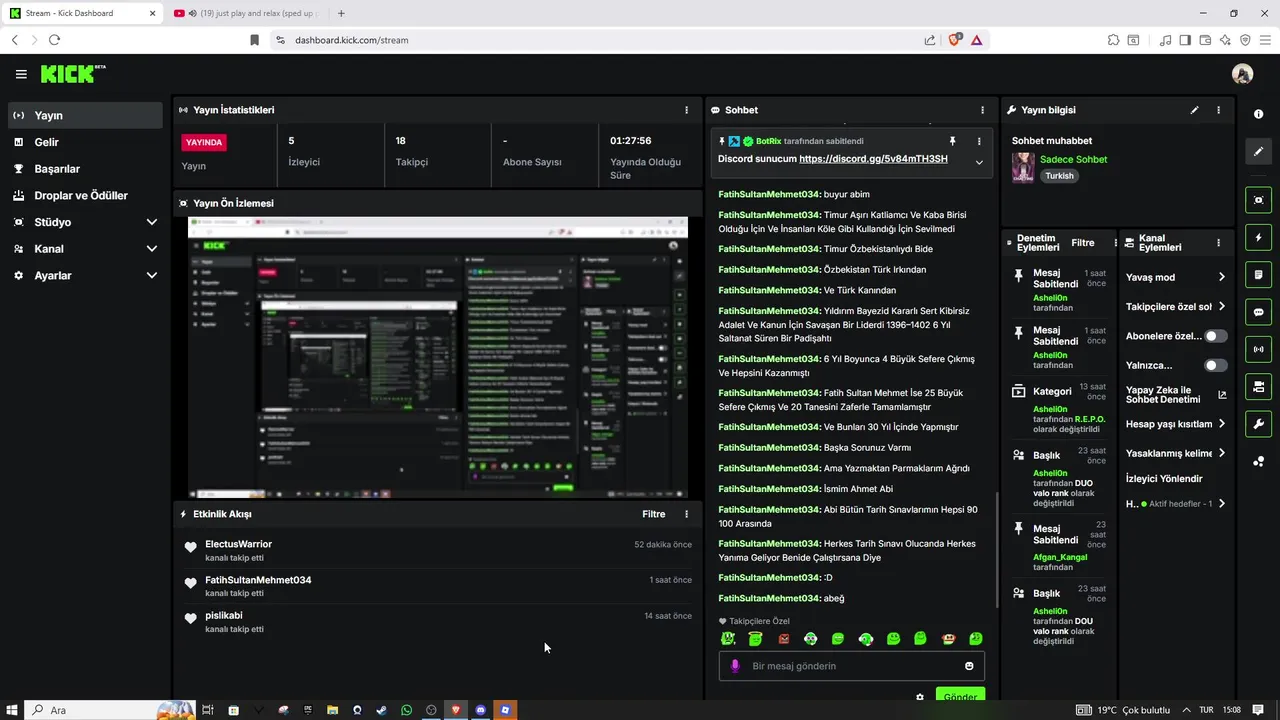Open Steam from the taskbar

click(381, 710)
